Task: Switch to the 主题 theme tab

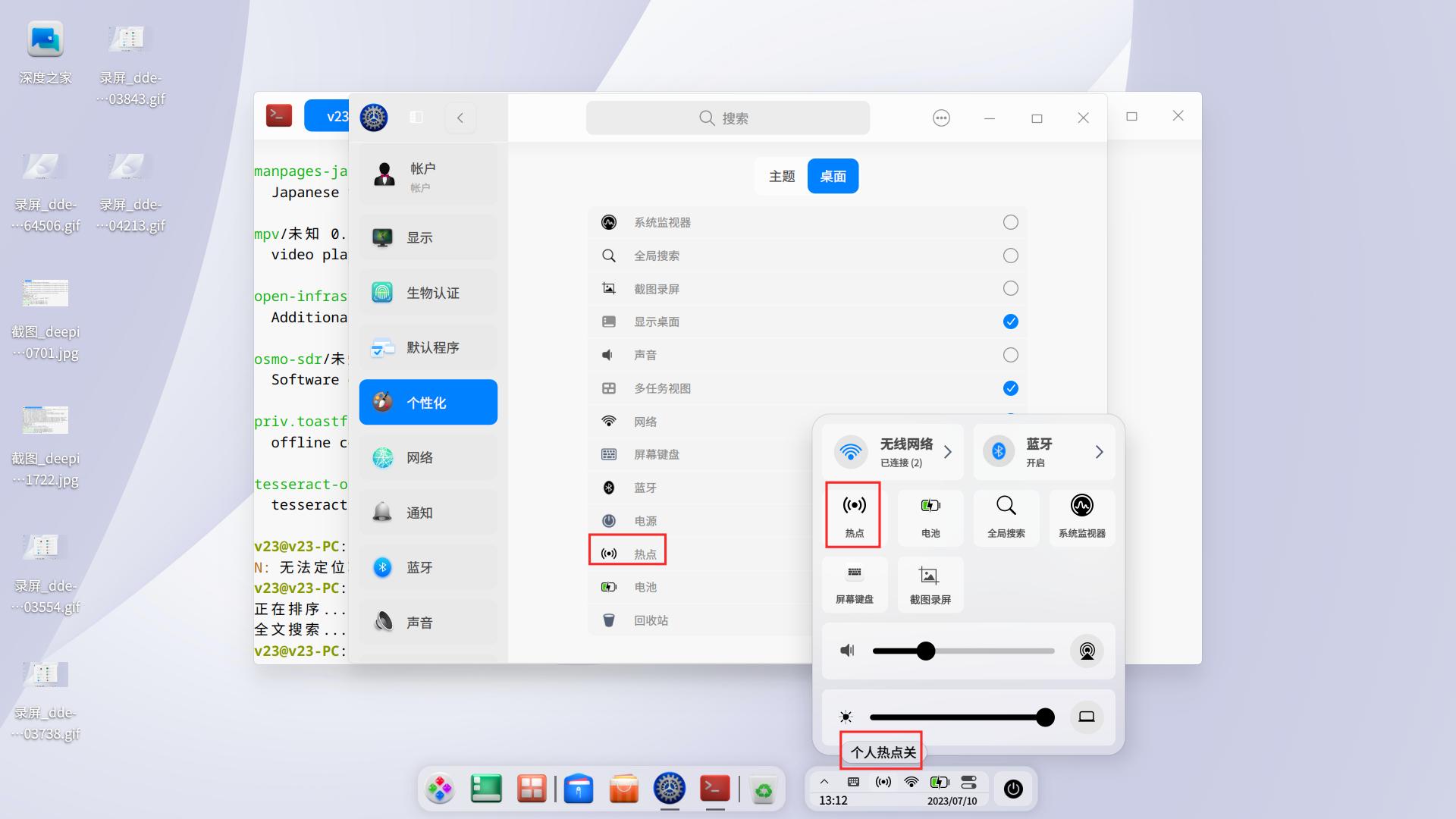Action: (x=782, y=176)
